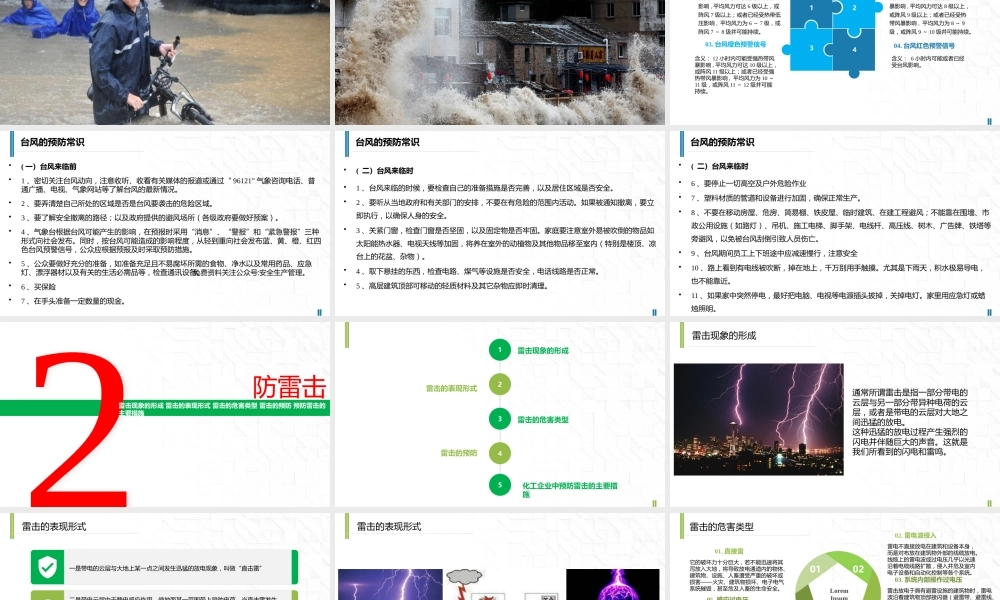
Task: Click agenda label '雷击现象的形成' beside circle 1
Action: point(543,351)
